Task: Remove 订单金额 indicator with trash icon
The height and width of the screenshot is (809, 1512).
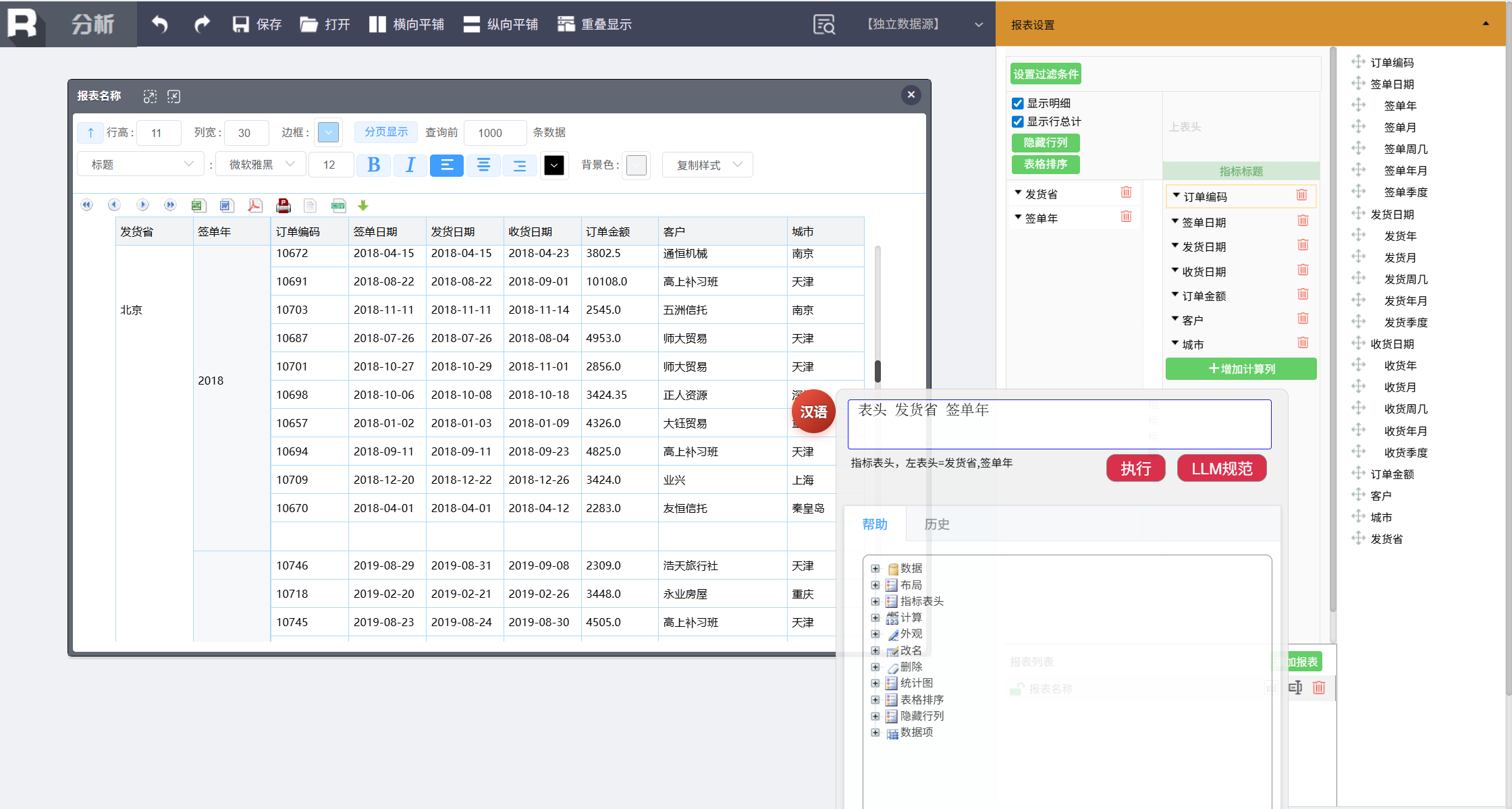Action: pos(1303,295)
